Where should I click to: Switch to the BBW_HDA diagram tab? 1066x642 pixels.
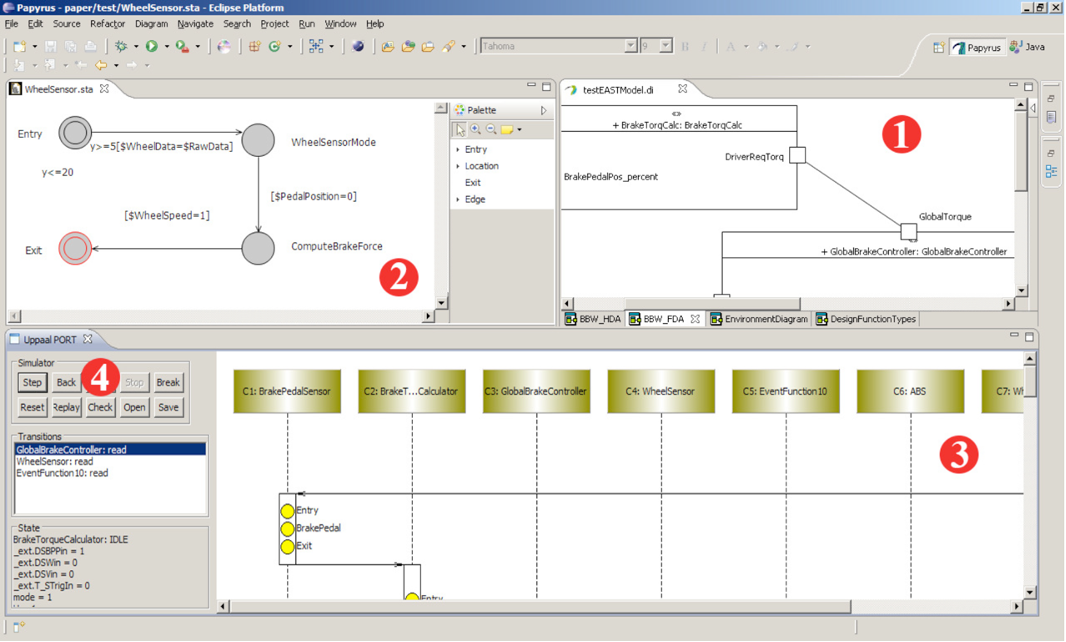(593, 319)
